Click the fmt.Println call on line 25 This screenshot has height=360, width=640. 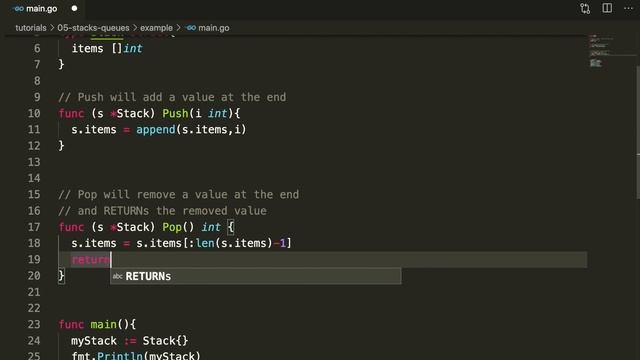(x=136, y=356)
